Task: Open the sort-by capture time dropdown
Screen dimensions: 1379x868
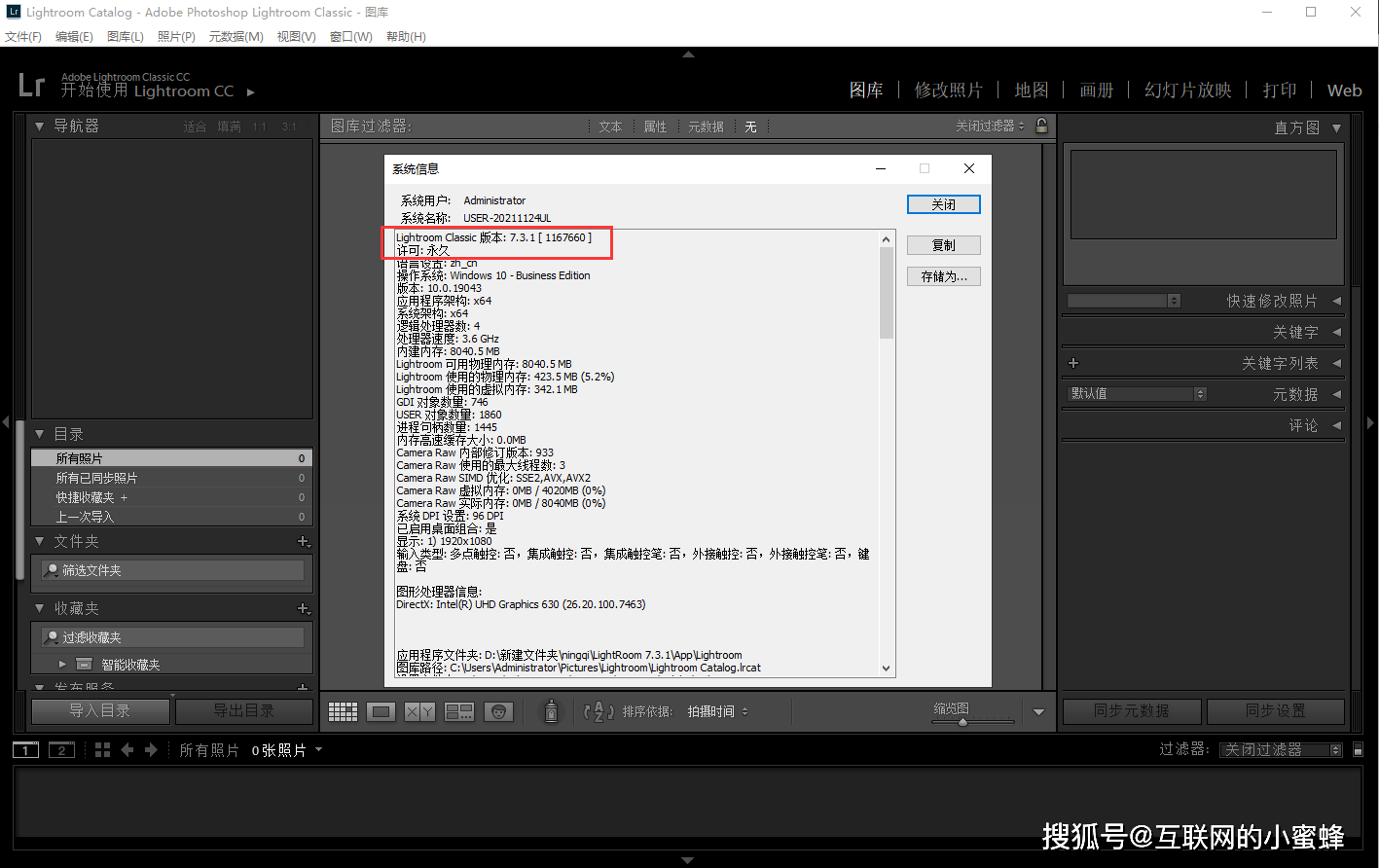Action: click(x=718, y=711)
